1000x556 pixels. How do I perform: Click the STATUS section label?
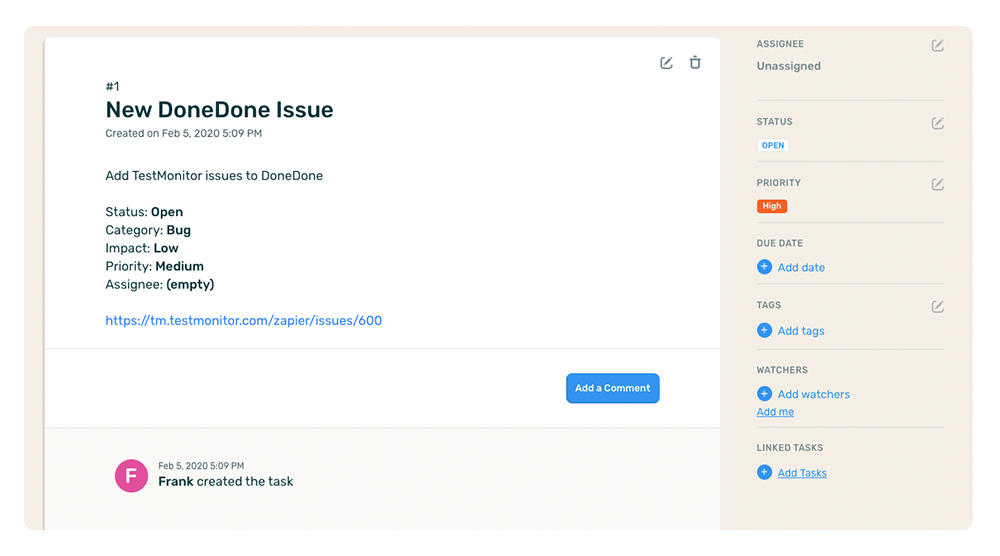pos(774,122)
